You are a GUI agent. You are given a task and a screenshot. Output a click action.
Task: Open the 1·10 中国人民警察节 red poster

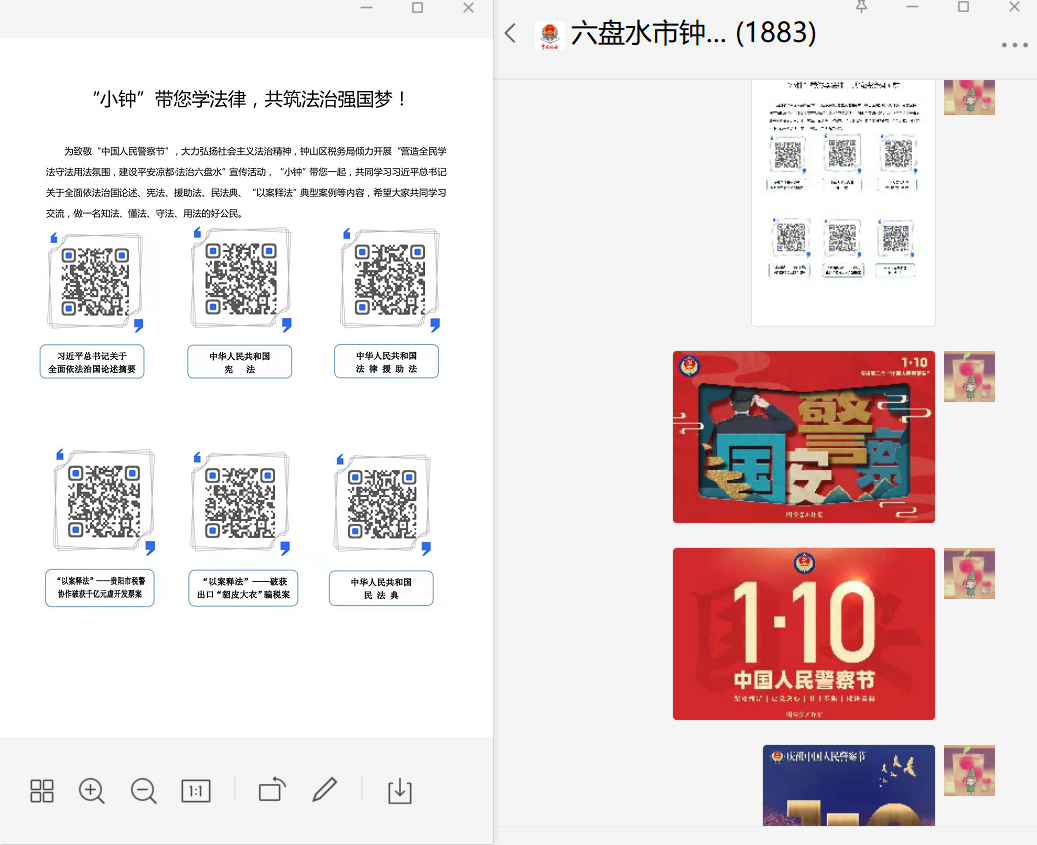pyautogui.click(x=804, y=633)
